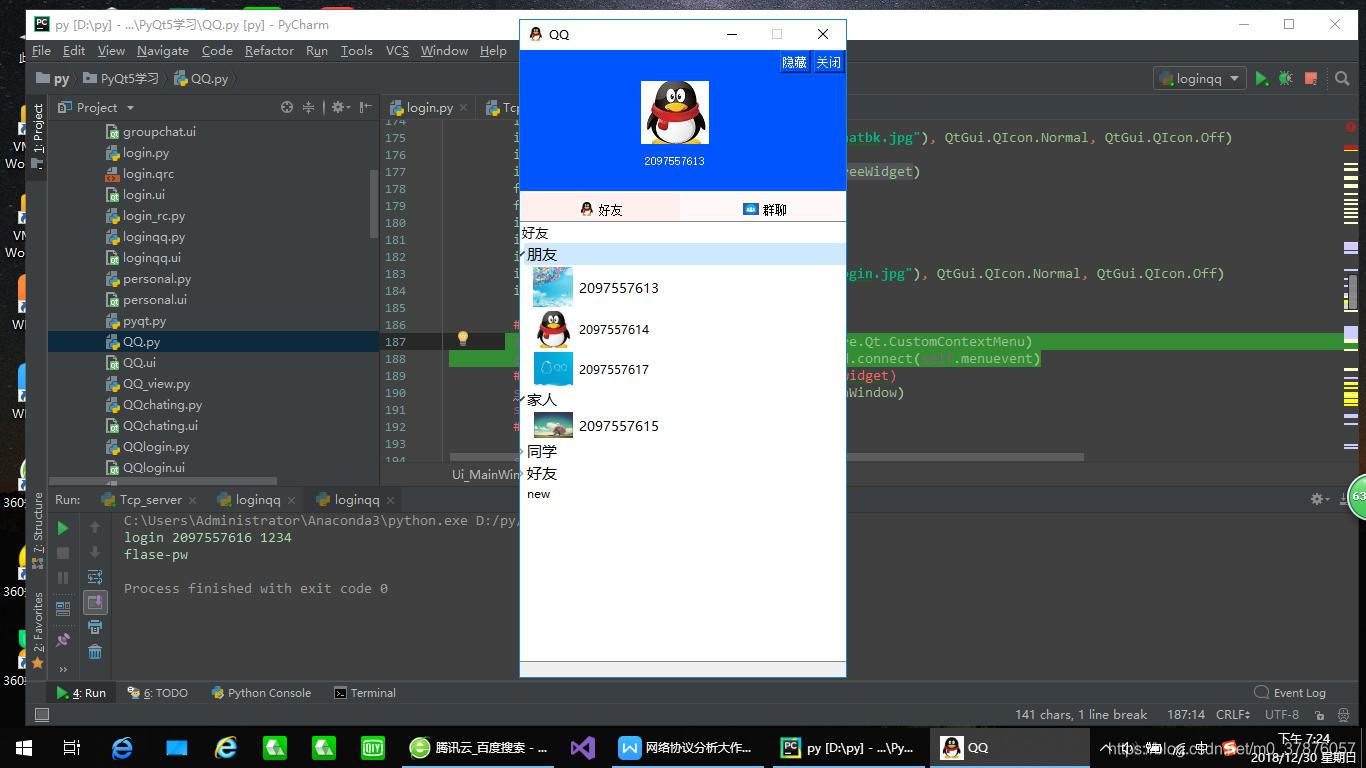Toggle the Pin Tab icon in Run panel
Image resolution: width=1366 pixels, height=768 pixels.
tap(62, 640)
